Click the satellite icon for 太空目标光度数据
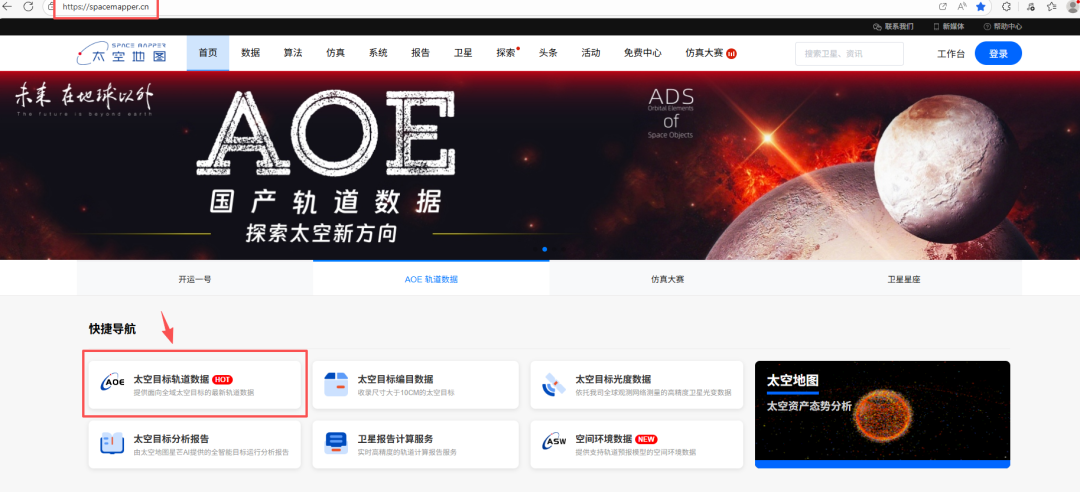This screenshot has width=1080, height=492. coord(554,384)
